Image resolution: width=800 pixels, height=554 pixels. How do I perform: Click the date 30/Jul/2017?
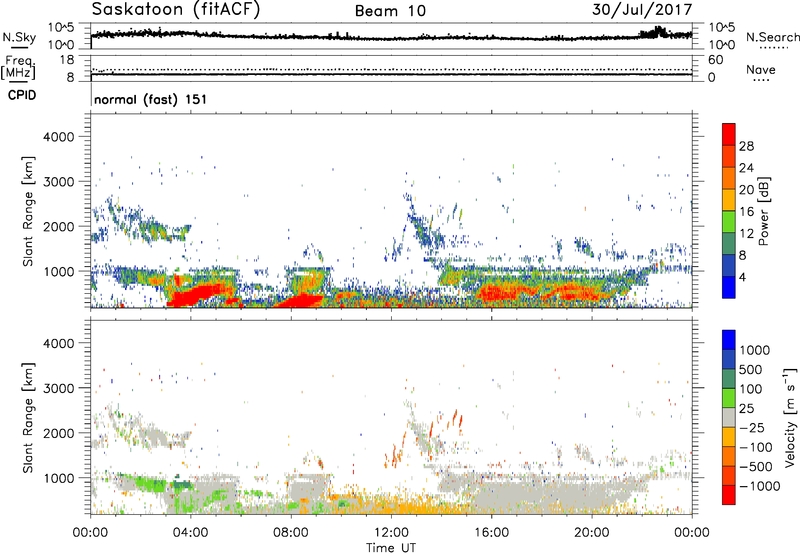pos(642,10)
